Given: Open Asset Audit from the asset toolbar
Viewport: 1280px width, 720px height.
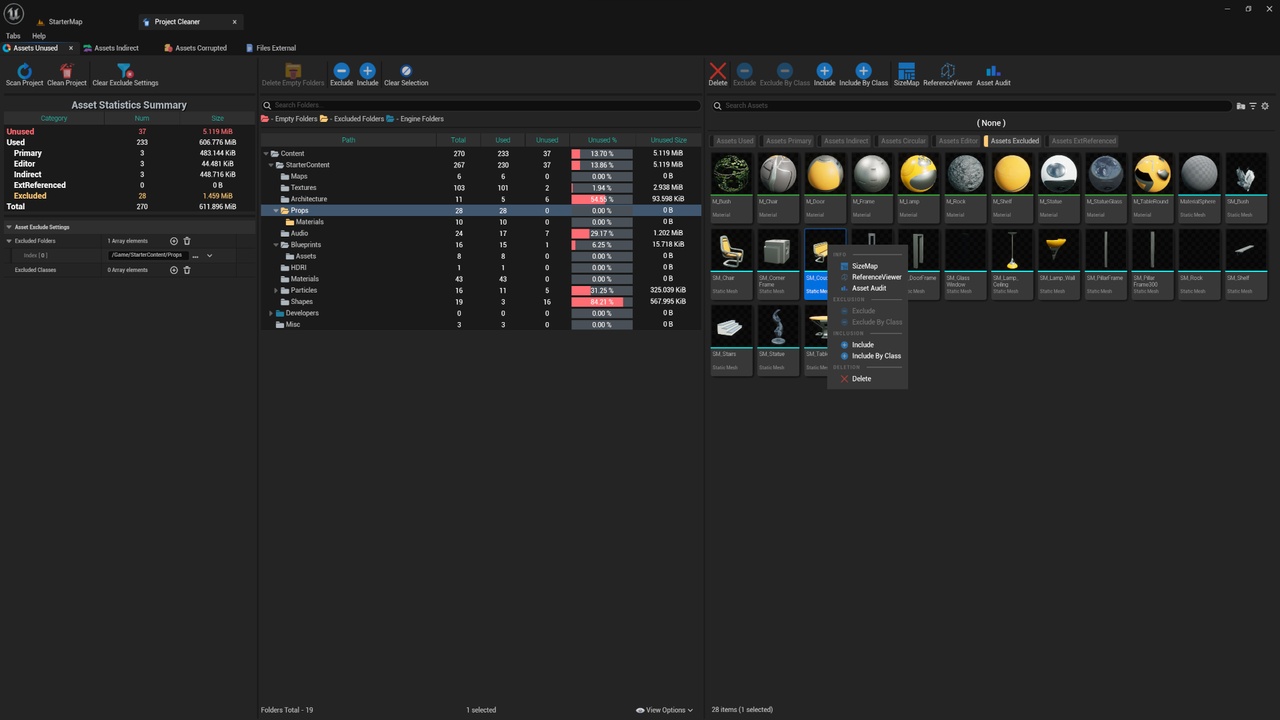Looking at the screenshot, I should (x=993, y=75).
